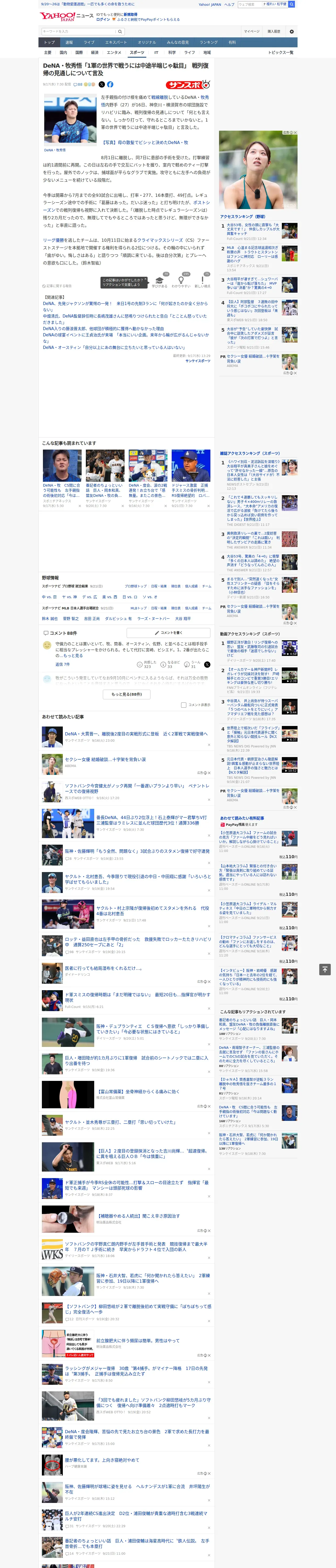This screenshot has height=1568, width=336.
Task: Open the article comment count bubble 88
Action: point(78,85)
